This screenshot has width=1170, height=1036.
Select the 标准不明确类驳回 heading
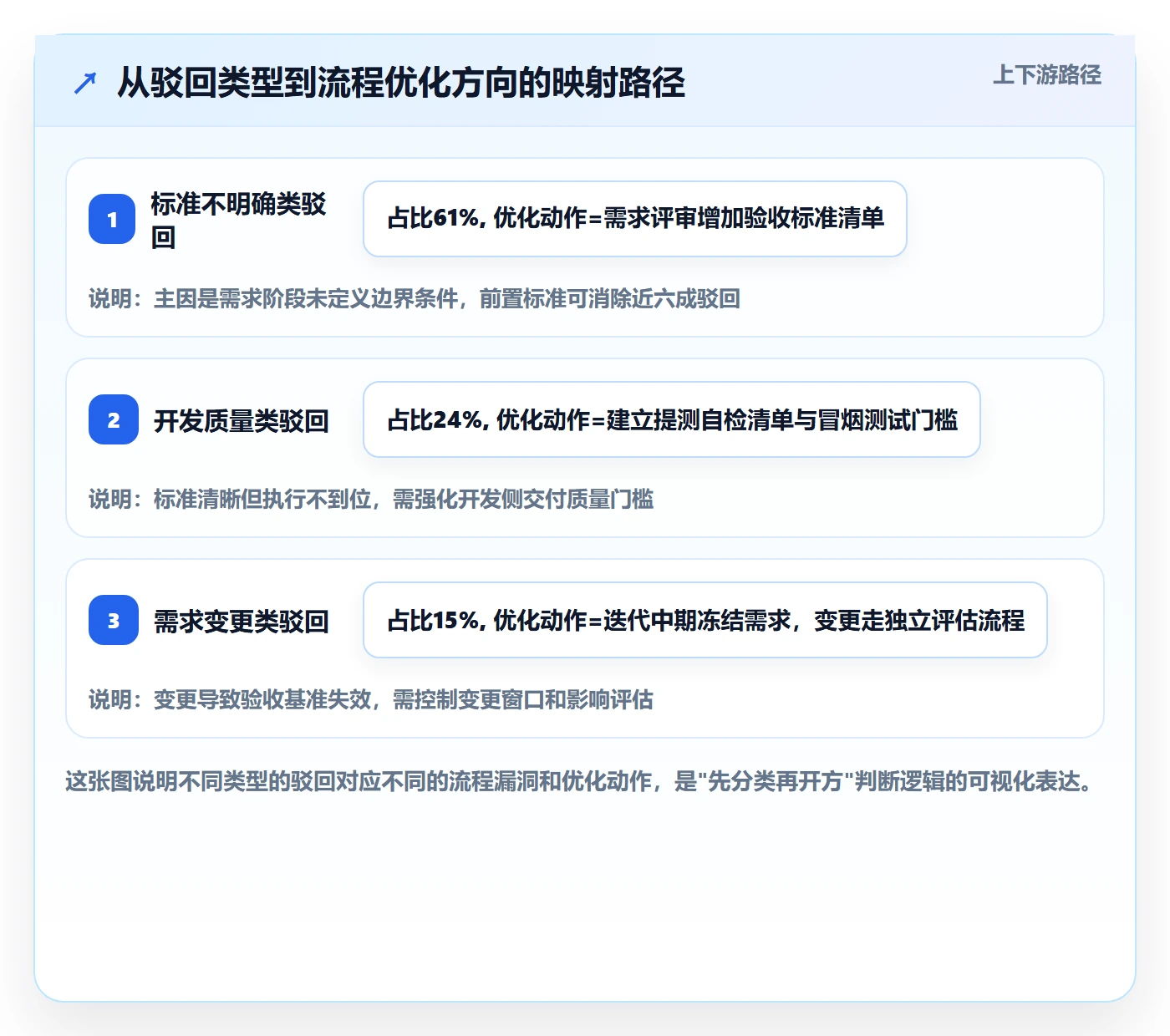[x=239, y=220]
